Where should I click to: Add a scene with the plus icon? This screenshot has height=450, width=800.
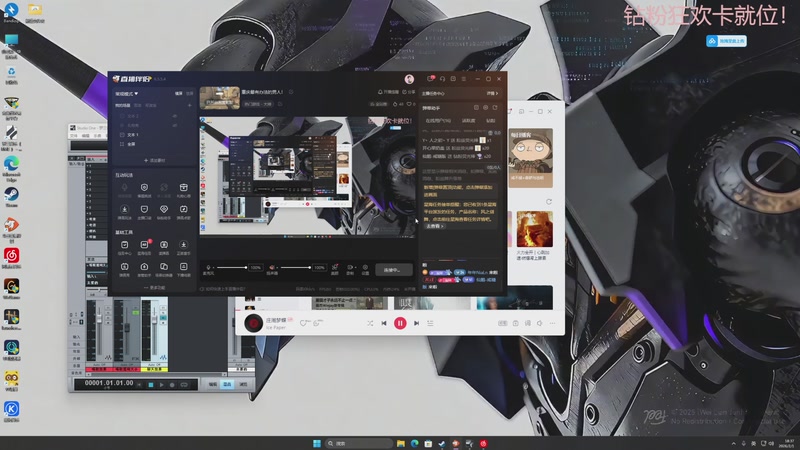pos(189,106)
